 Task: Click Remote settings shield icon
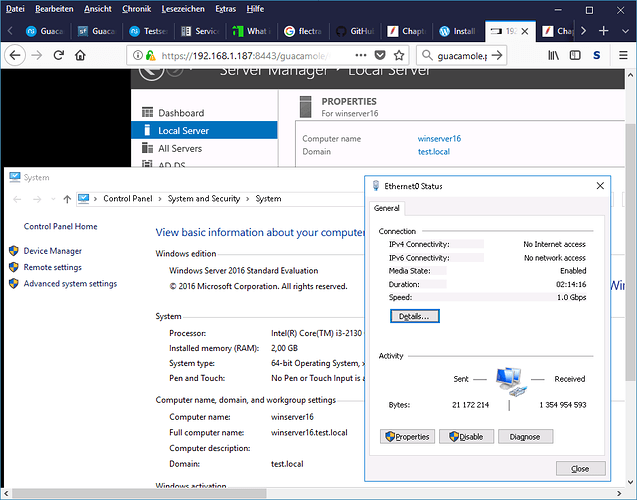click(14, 267)
